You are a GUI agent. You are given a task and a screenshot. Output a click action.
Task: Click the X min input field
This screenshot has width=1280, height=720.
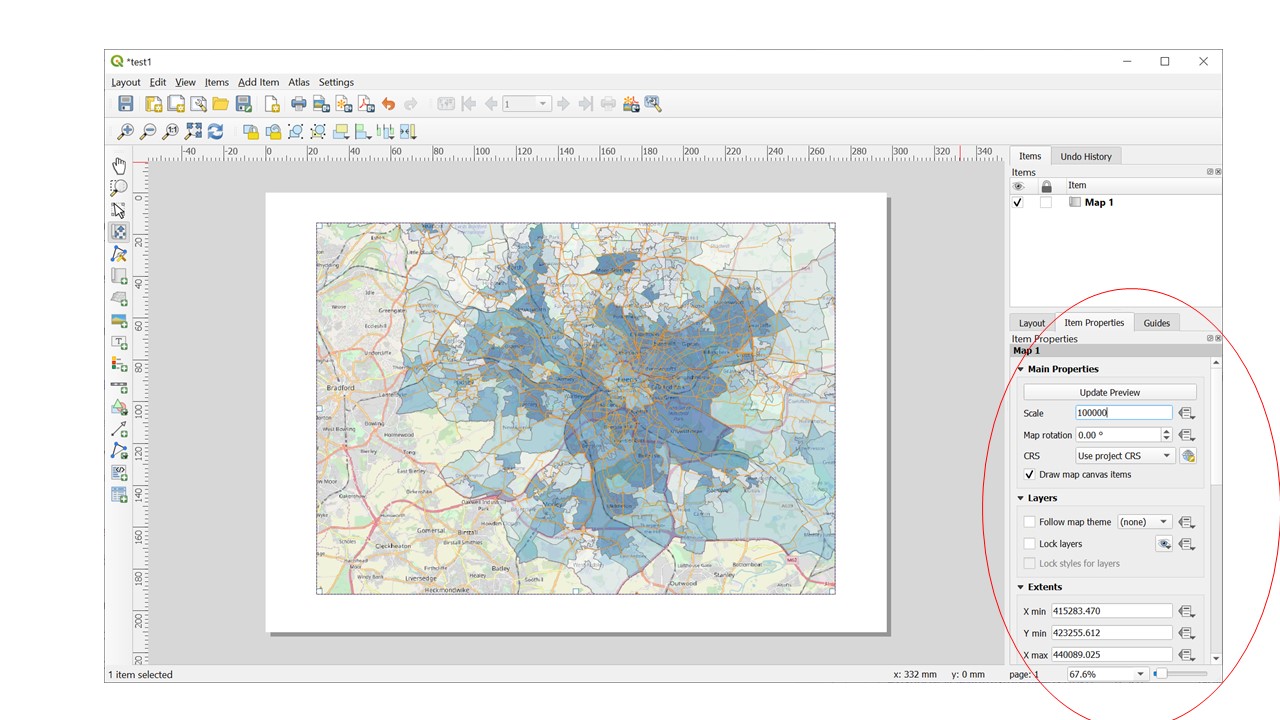pos(1111,611)
